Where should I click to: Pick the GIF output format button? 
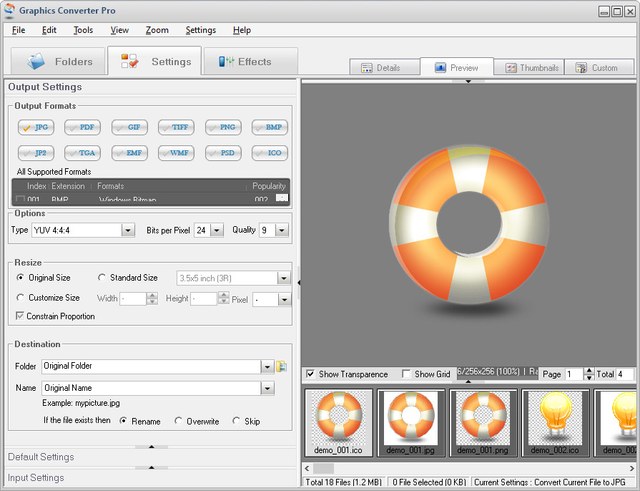click(x=131, y=127)
